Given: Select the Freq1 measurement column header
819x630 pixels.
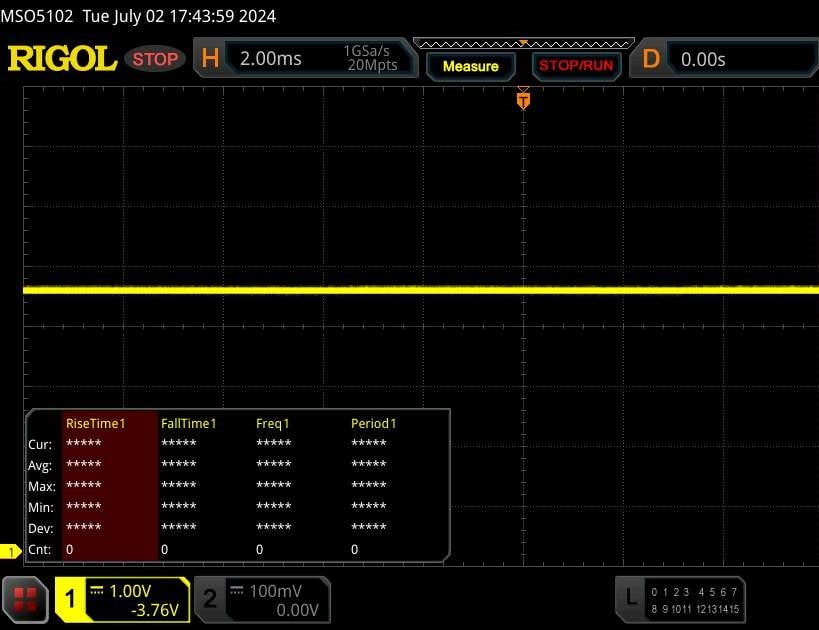Looking at the screenshot, I should click(x=273, y=424).
